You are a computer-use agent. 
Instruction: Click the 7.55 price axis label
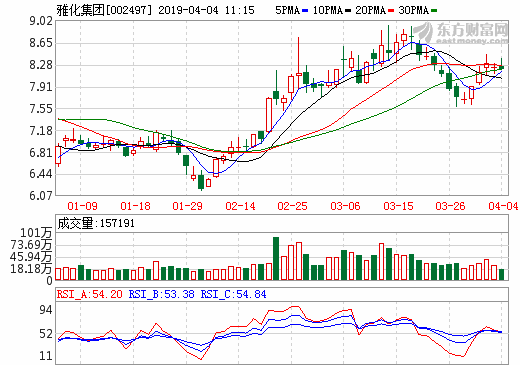click(x=41, y=109)
